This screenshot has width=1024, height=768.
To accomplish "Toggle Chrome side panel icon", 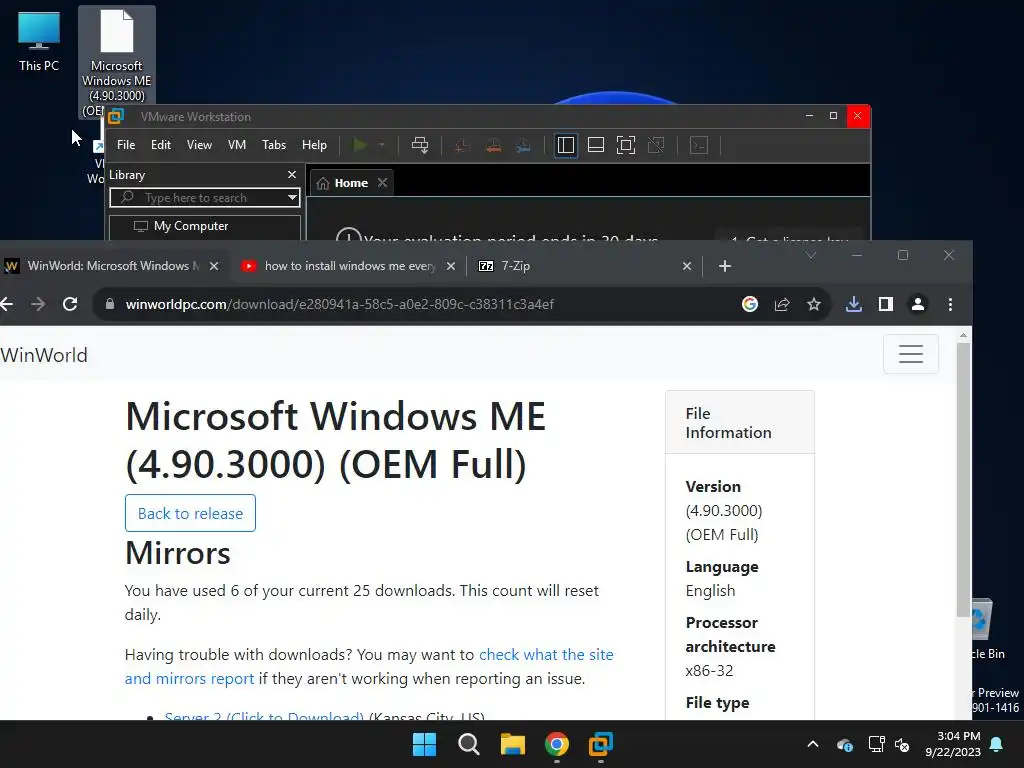I will [x=886, y=304].
